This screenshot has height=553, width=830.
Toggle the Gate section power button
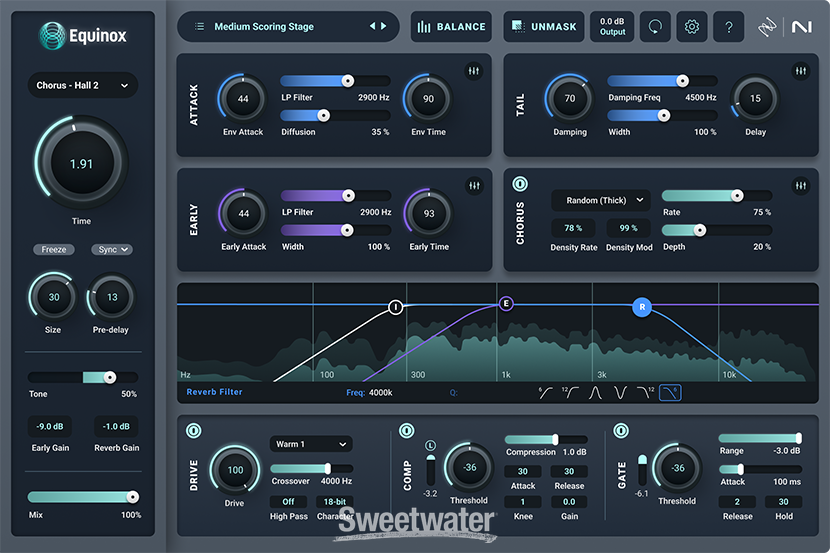click(x=621, y=431)
